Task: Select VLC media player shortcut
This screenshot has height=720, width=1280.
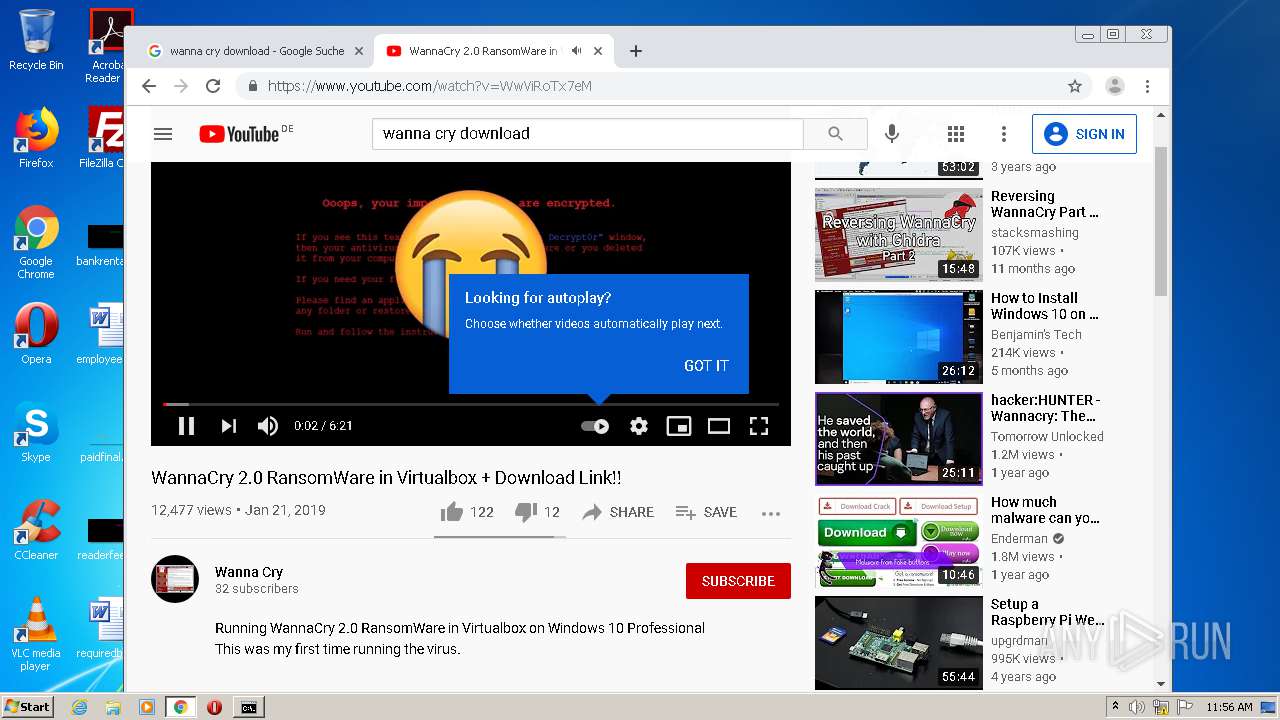Action: point(36,635)
